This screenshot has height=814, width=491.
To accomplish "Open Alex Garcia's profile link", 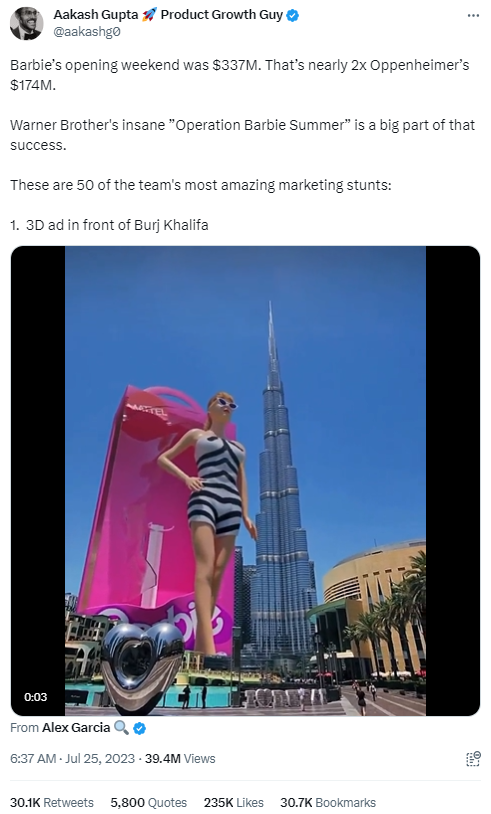I will pyautogui.click(x=76, y=728).
